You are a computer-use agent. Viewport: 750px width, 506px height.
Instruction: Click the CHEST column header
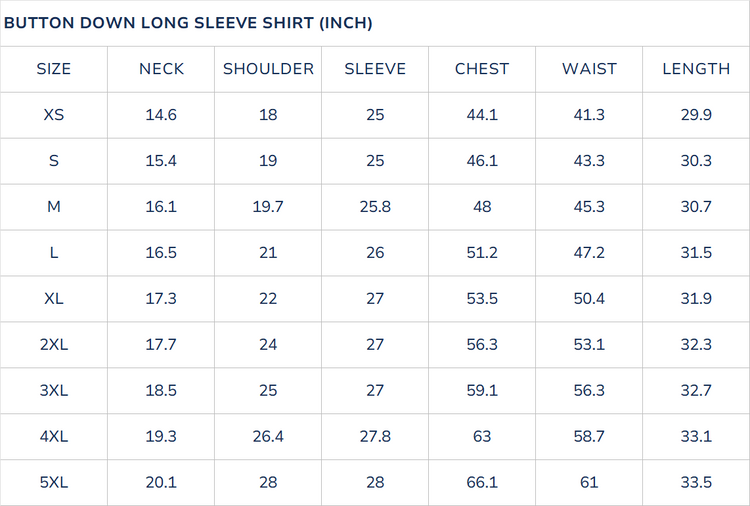coord(482,69)
